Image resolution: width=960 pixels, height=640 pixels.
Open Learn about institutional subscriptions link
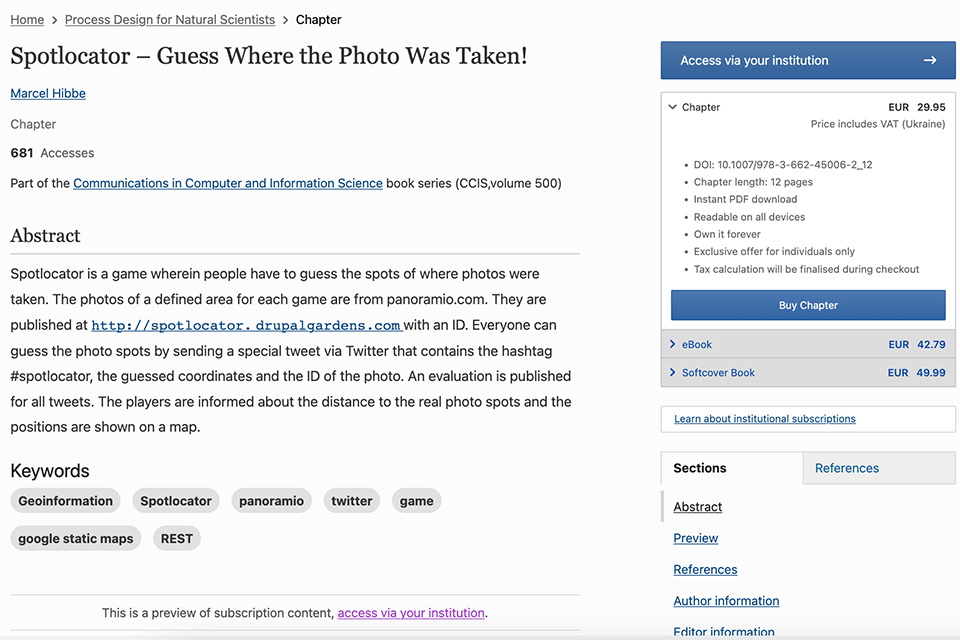pos(765,418)
